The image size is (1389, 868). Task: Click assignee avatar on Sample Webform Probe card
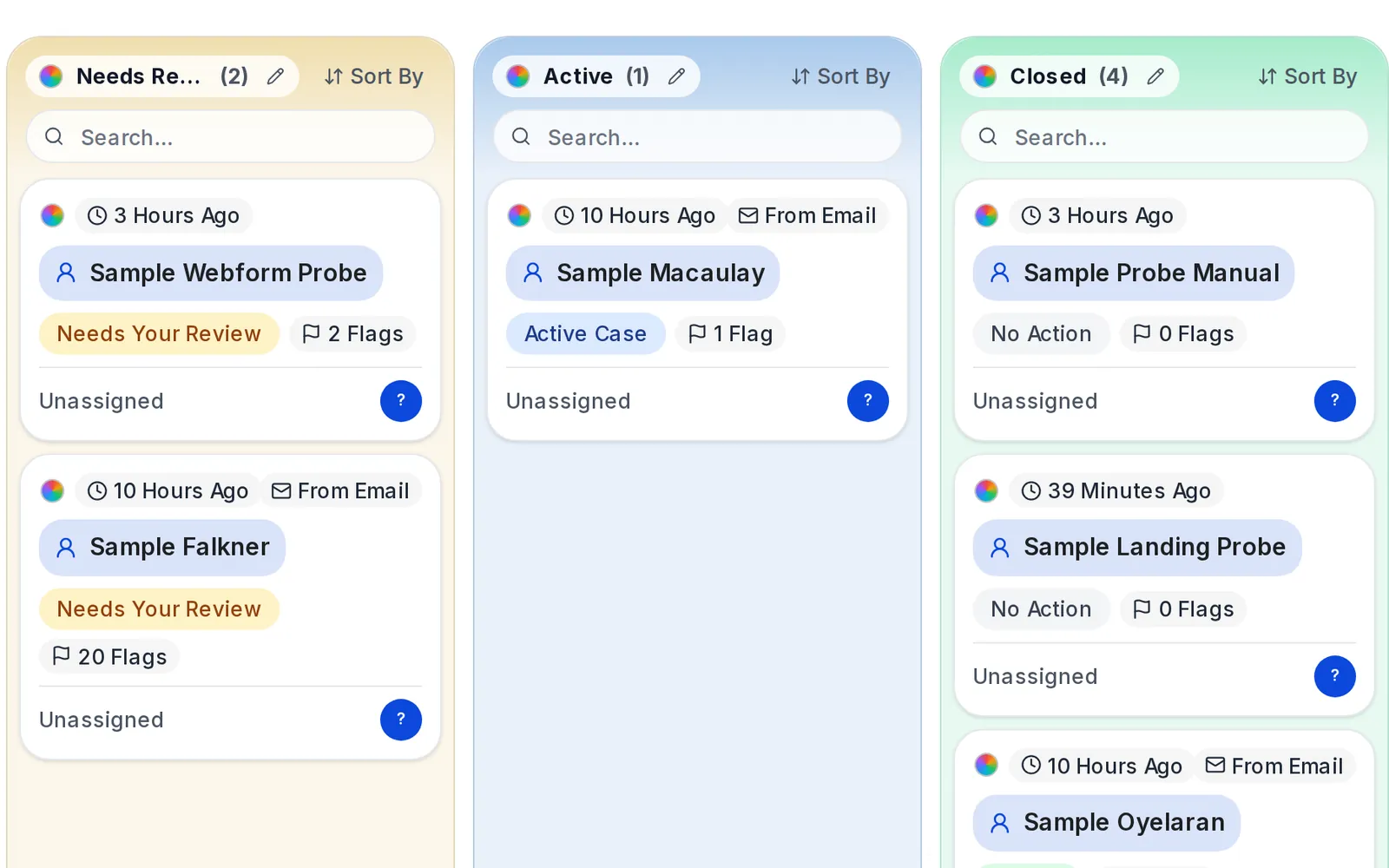click(401, 401)
